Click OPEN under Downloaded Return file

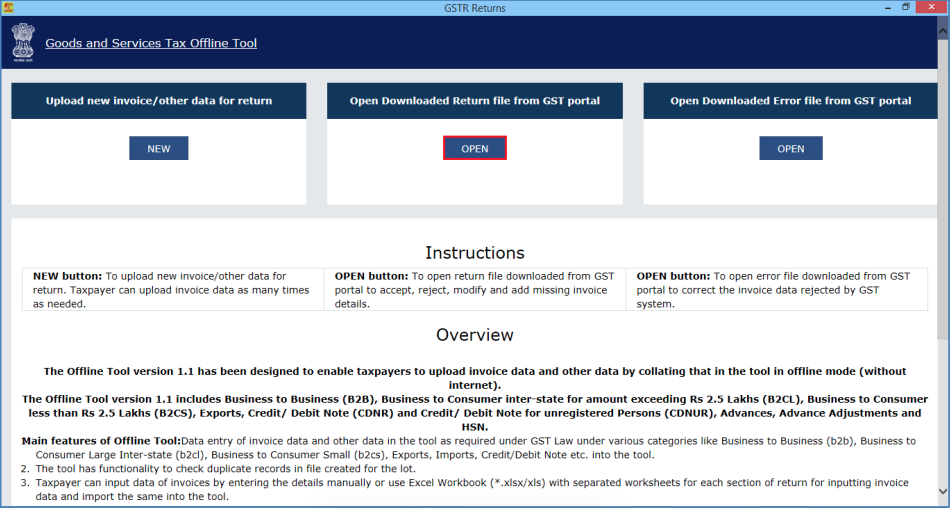click(475, 149)
